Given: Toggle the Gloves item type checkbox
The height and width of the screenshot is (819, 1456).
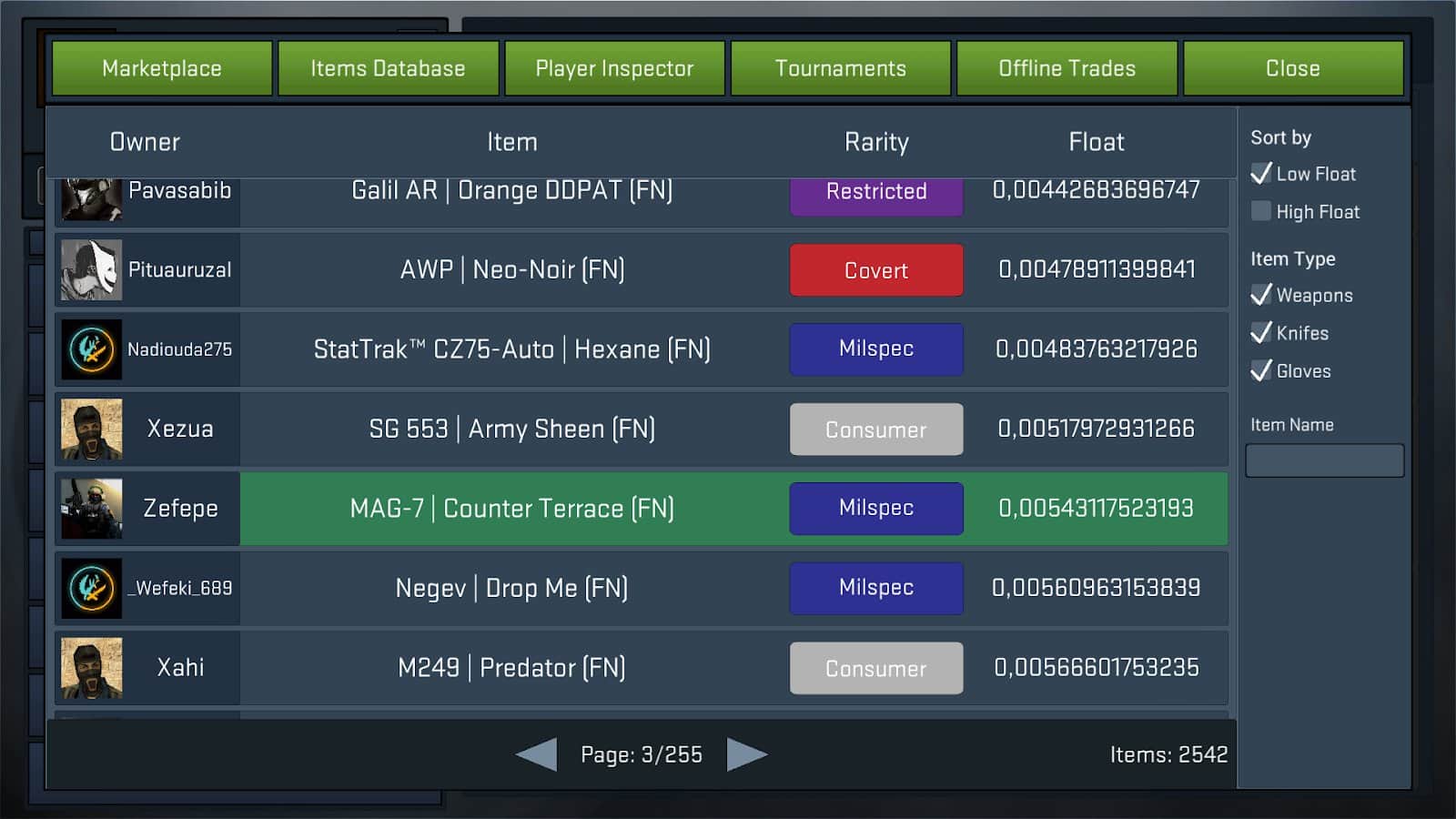Looking at the screenshot, I should pyautogui.click(x=1261, y=370).
